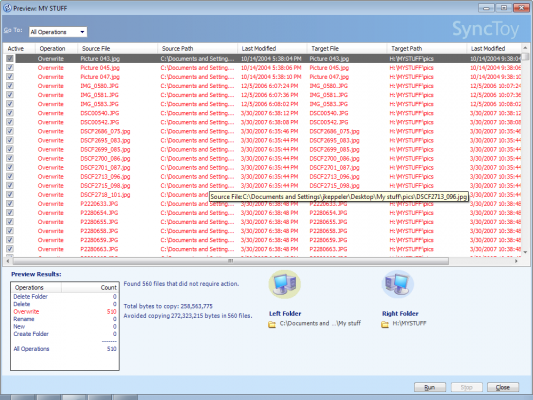Image resolution: width=533 pixels, height=400 pixels.
Task: Disable the Active checkbox for IMG_0581.JPG
Action: pyautogui.click(x=10, y=95)
